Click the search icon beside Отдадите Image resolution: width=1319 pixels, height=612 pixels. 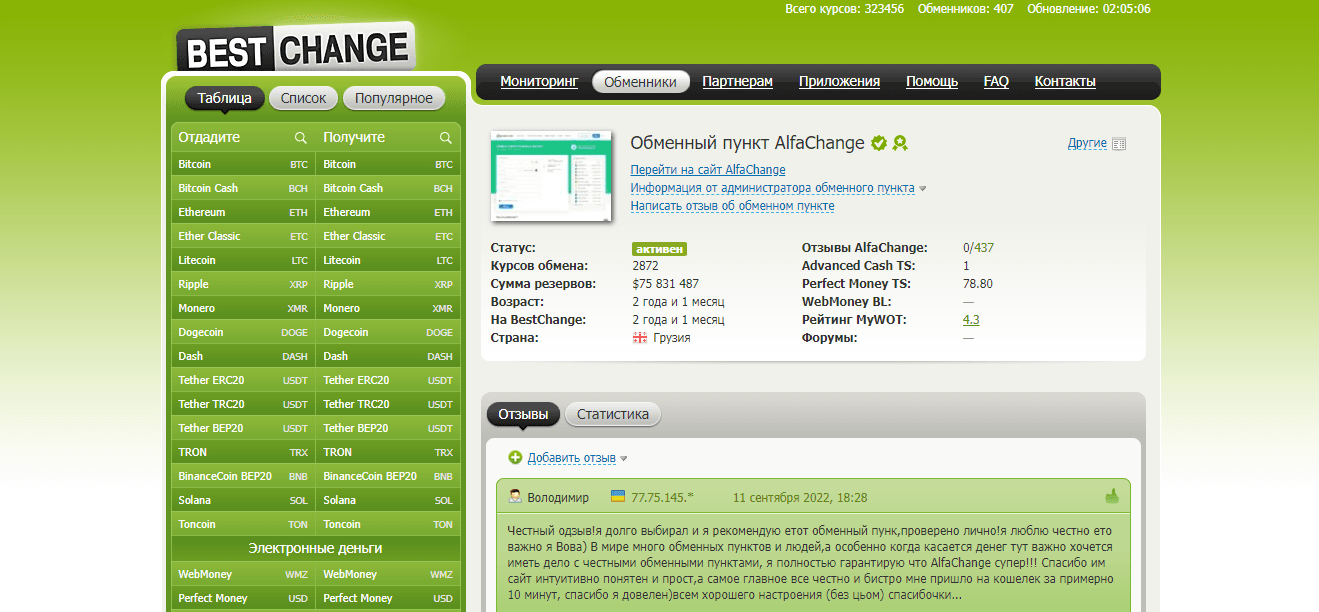click(x=300, y=138)
